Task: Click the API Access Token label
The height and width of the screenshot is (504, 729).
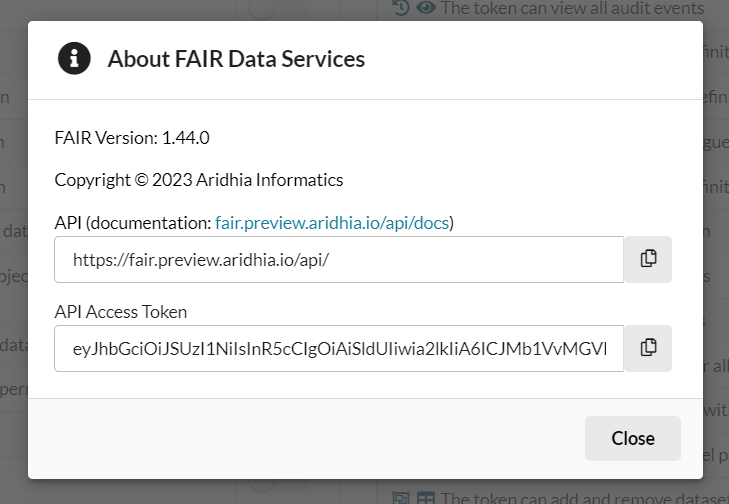Action: pyautogui.click(x=121, y=311)
